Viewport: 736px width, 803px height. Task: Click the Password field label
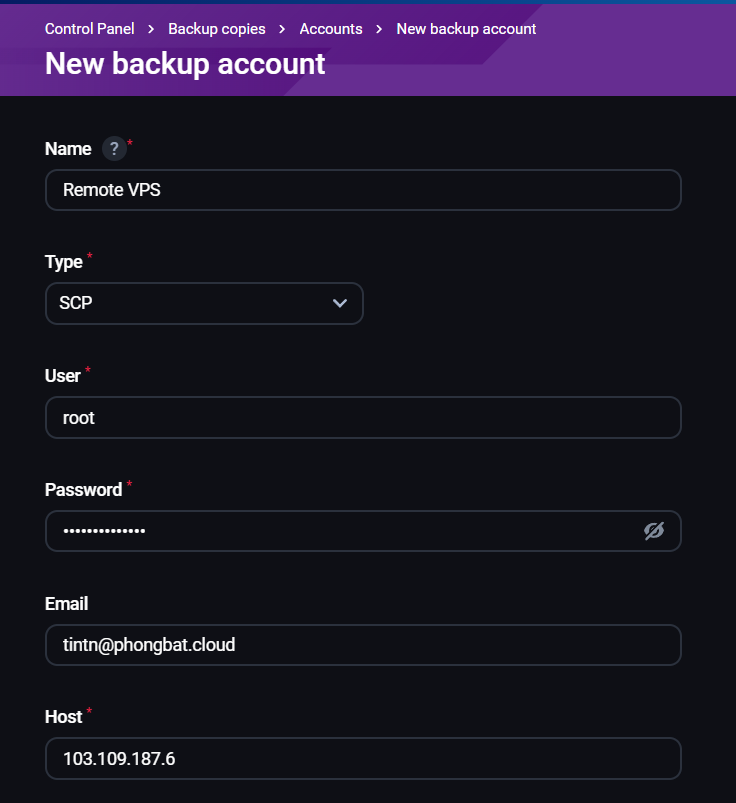[x=83, y=490]
